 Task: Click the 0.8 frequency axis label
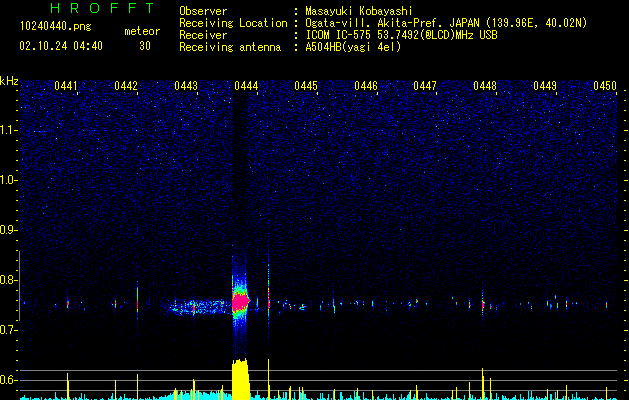9,280
